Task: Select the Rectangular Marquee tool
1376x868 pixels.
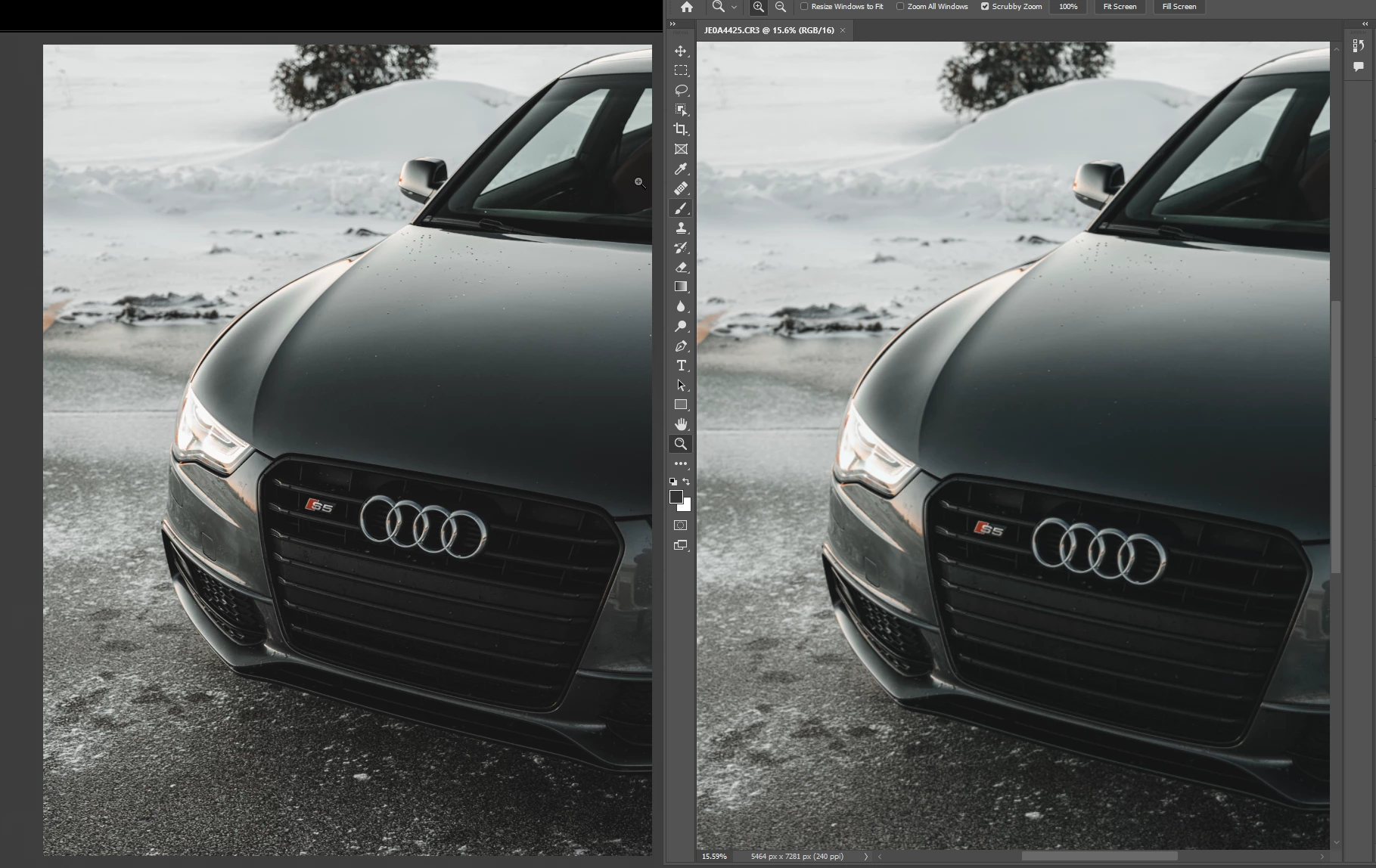Action: point(681,70)
